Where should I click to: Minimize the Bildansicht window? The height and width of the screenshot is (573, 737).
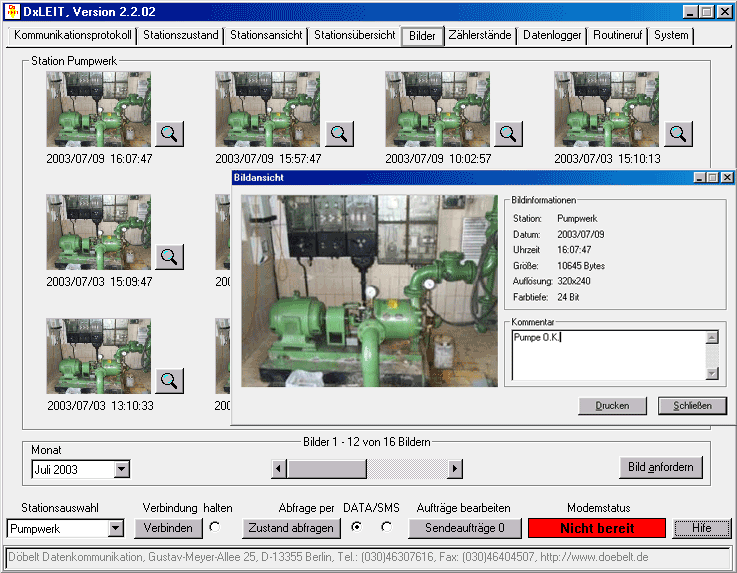coord(699,178)
